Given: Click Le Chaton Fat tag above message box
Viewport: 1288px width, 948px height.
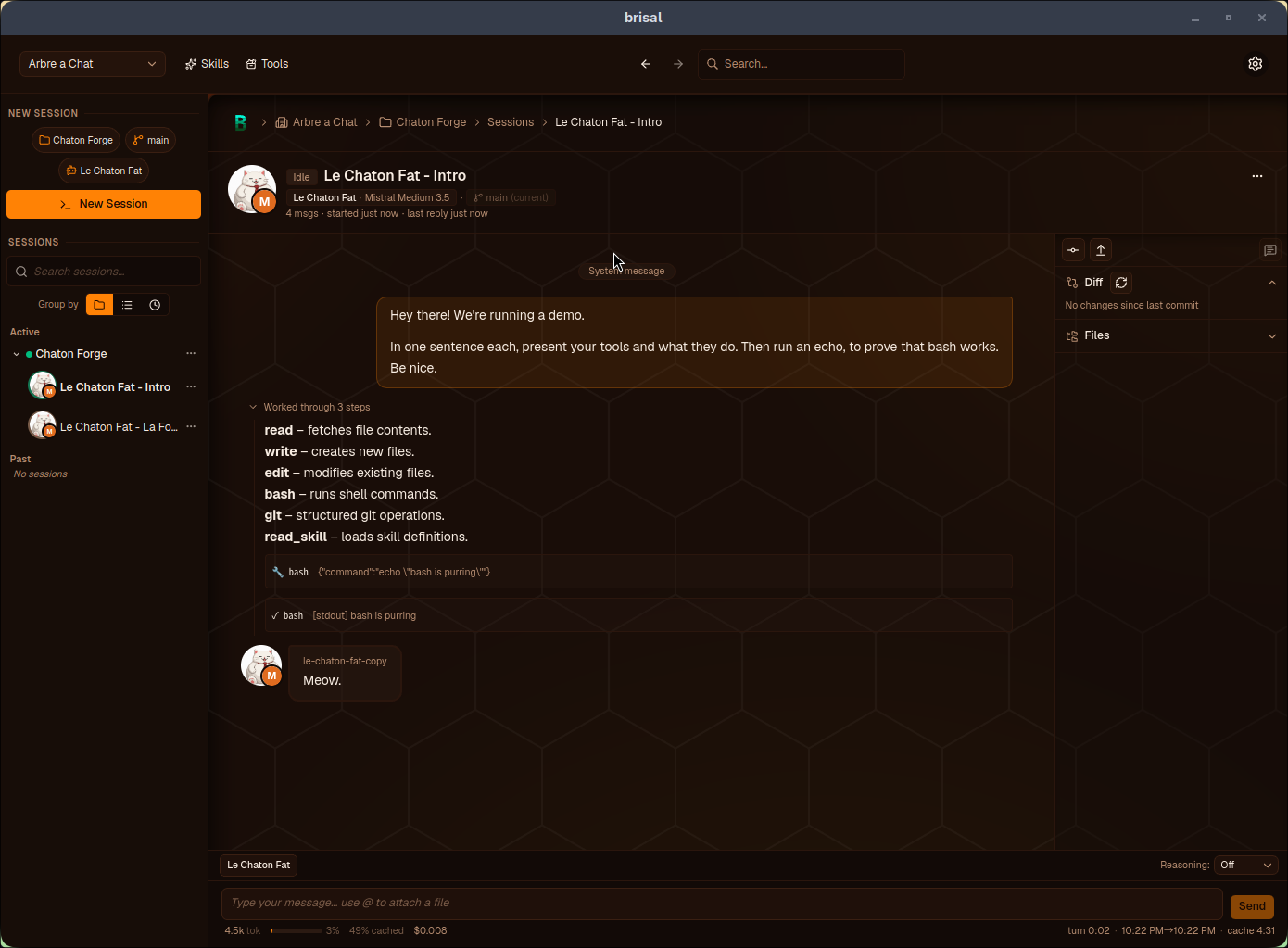Looking at the screenshot, I should pyautogui.click(x=259, y=865).
